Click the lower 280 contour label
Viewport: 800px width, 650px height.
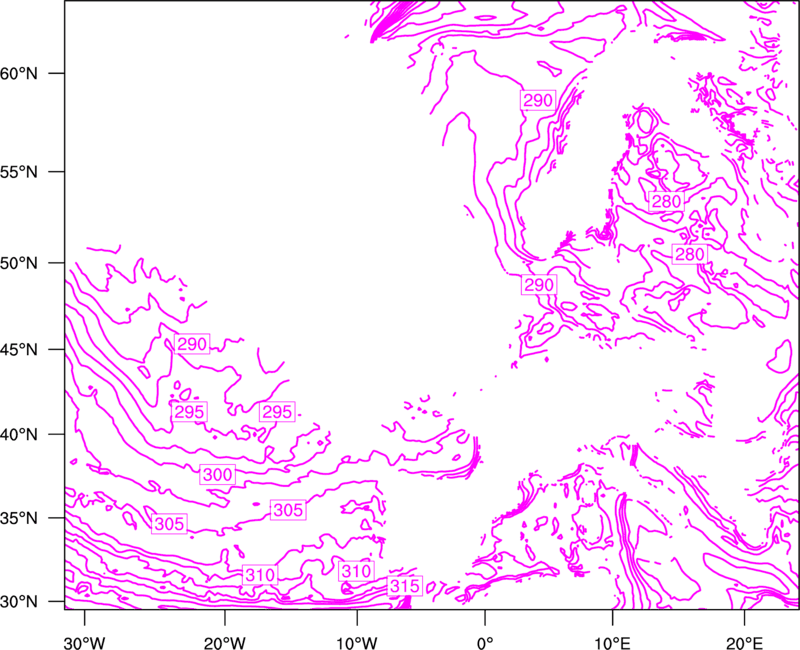[690, 254]
